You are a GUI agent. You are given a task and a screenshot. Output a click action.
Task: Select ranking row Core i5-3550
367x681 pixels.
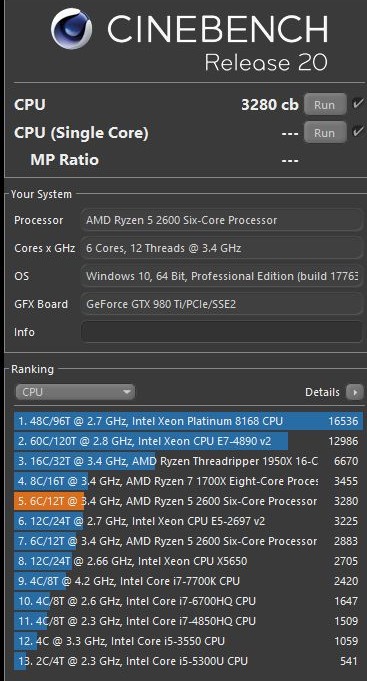[x=188, y=641]
